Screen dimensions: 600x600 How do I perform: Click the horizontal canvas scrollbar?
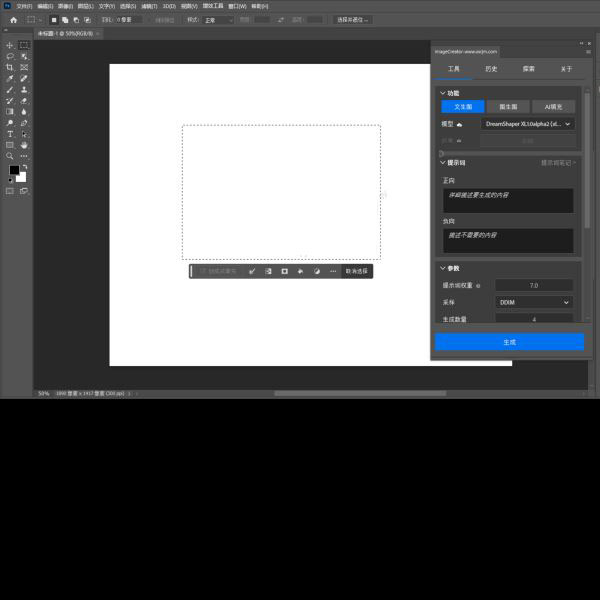(360, 393)
